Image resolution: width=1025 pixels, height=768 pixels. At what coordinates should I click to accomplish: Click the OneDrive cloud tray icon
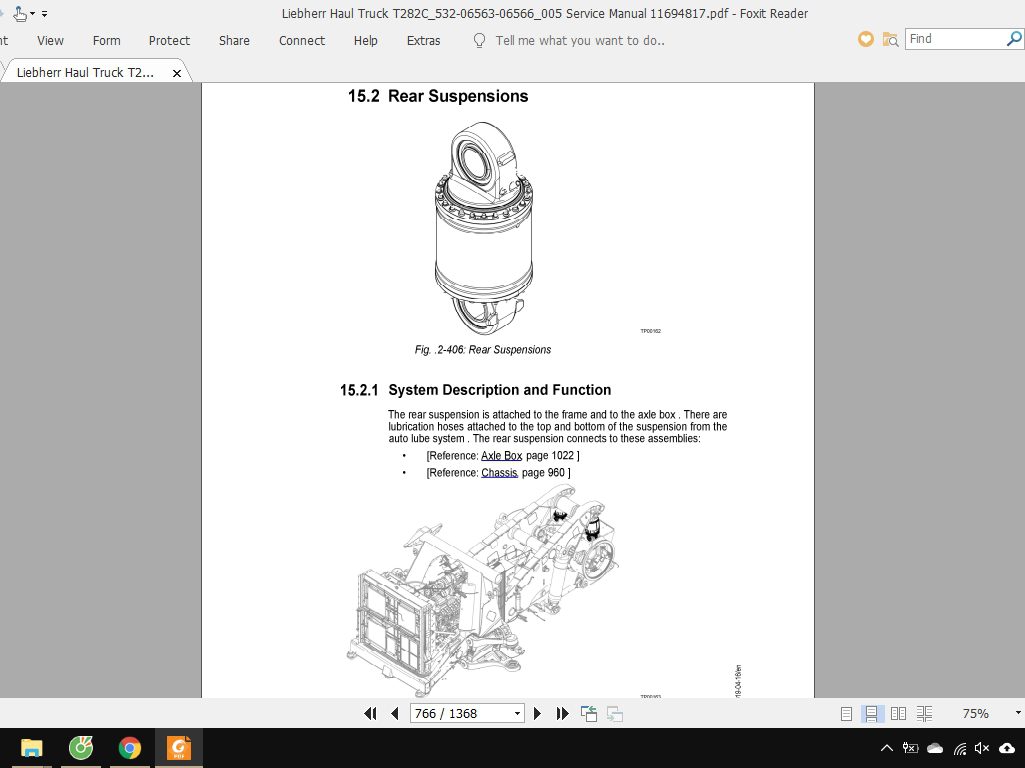click(x=935, y=748)
